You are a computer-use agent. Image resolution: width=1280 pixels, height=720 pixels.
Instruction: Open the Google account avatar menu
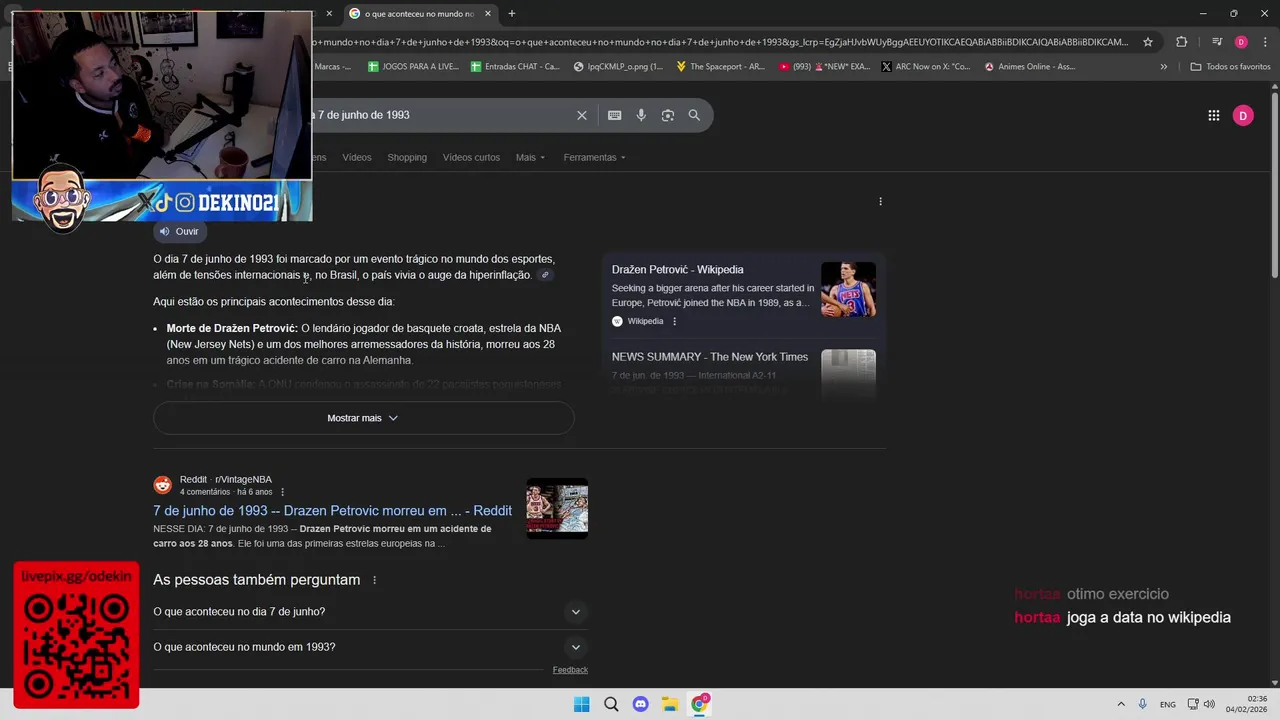(1243, 115)
